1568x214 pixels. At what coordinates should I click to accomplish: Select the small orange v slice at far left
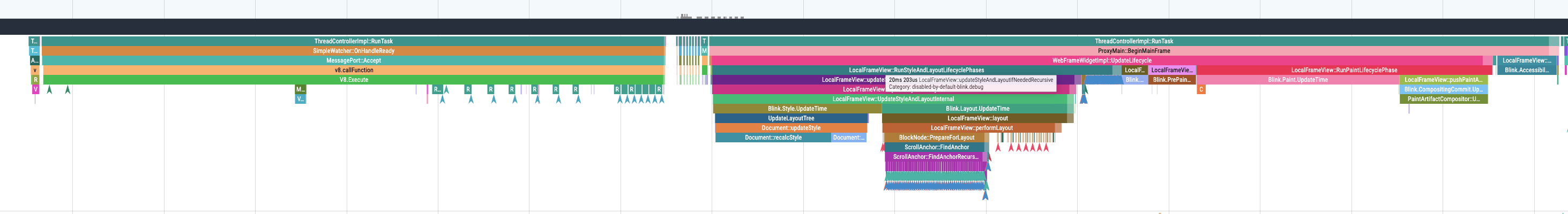(35, 71)
